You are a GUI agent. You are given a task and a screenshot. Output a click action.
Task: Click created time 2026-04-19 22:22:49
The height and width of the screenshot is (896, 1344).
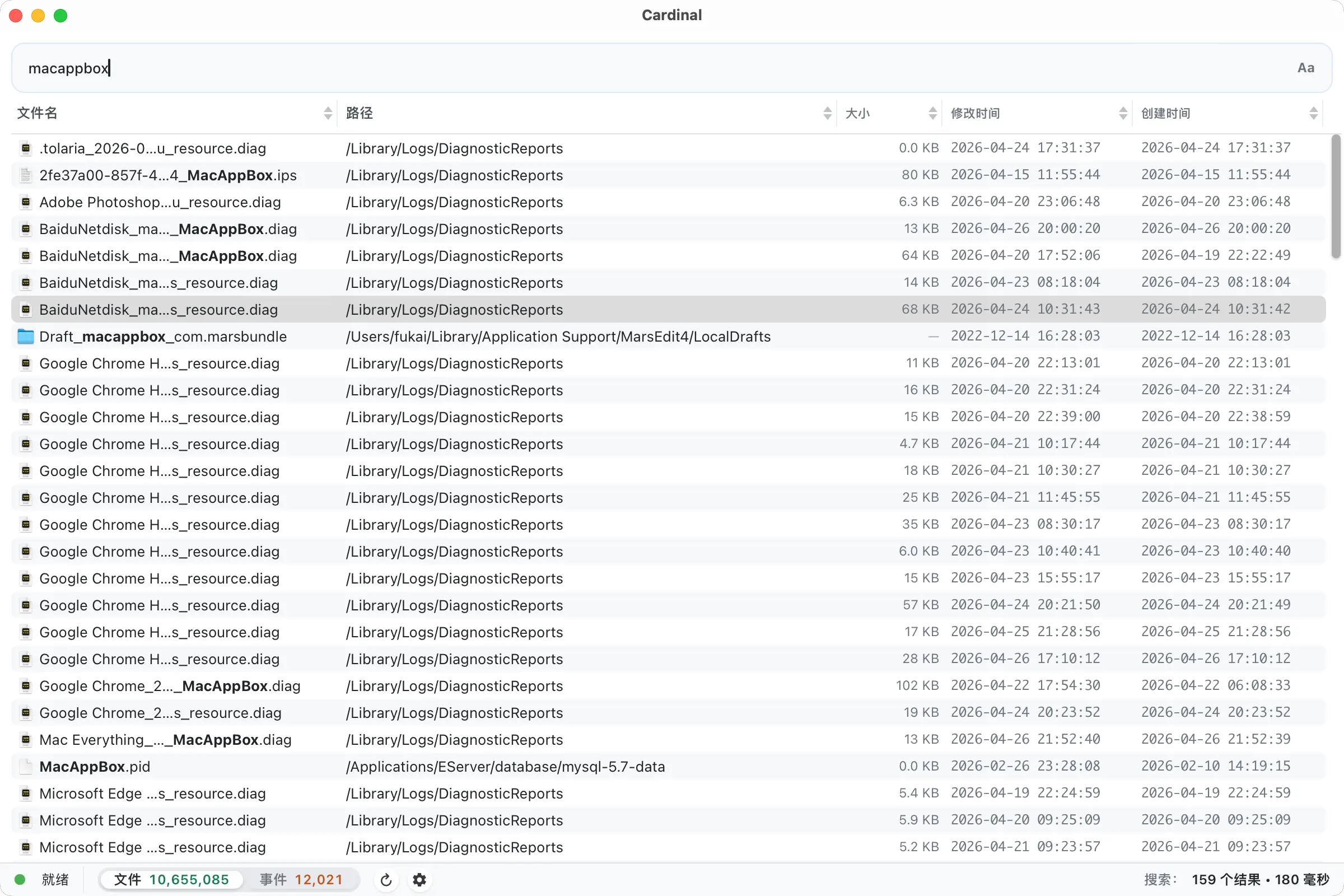pos(1216,255)
